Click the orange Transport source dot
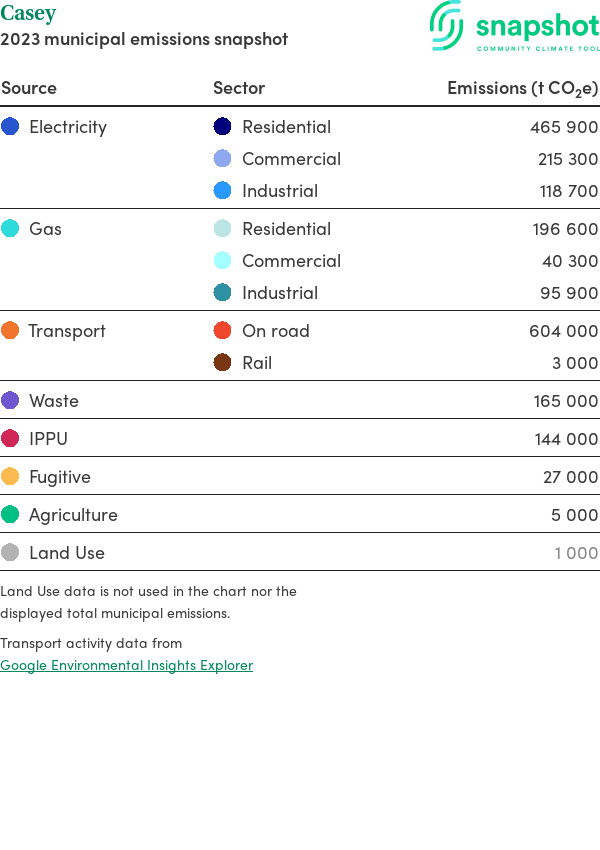 coord(10,330)
